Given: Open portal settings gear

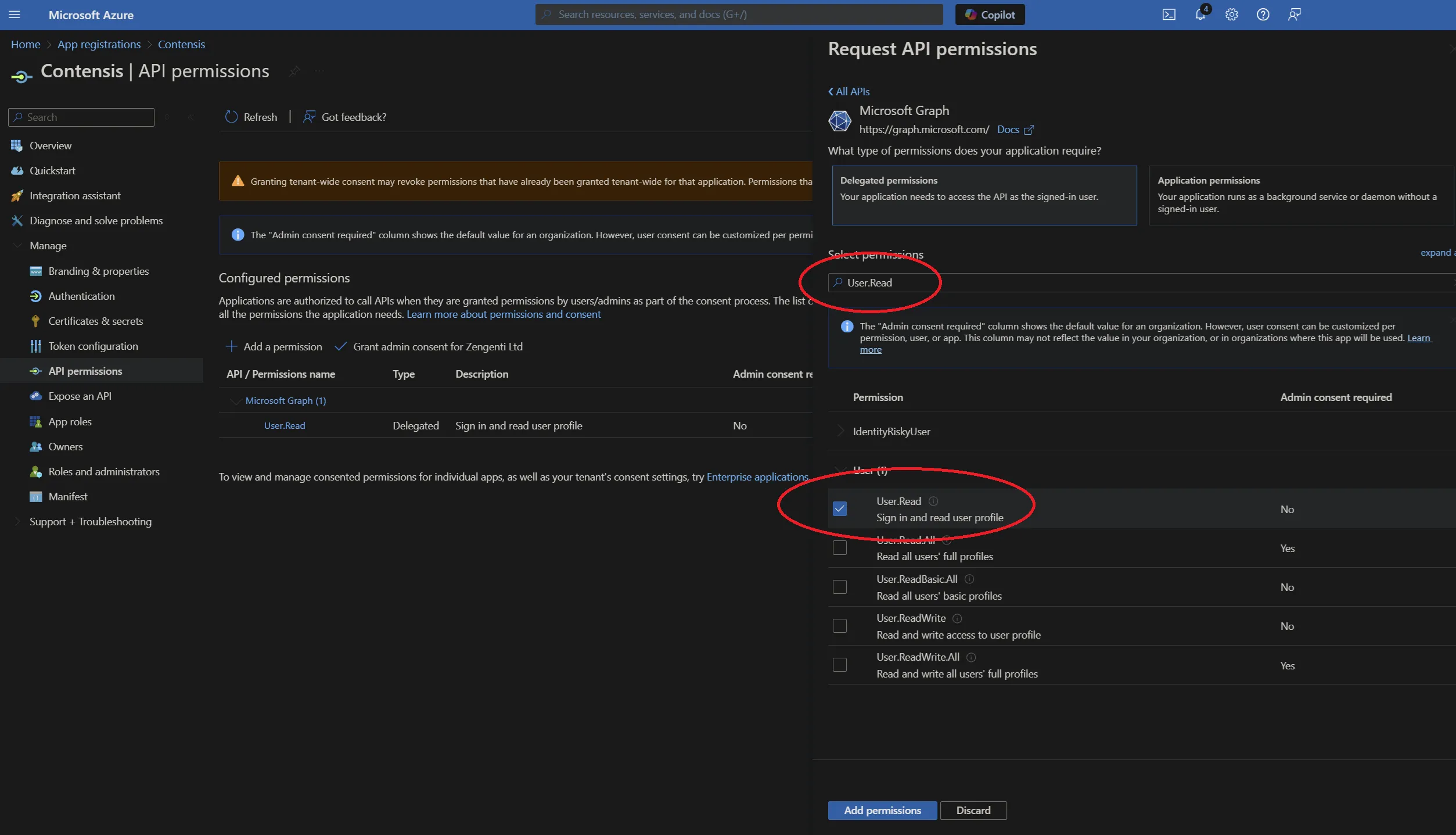Looking at the screenshot, I should pos(1231,15).
